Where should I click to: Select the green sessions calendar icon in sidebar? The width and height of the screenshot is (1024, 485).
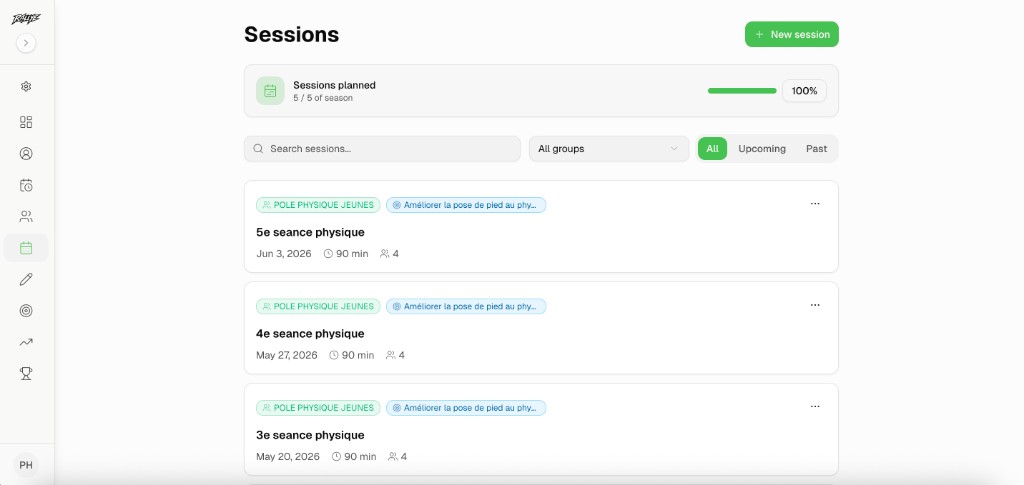coord(26,248)
